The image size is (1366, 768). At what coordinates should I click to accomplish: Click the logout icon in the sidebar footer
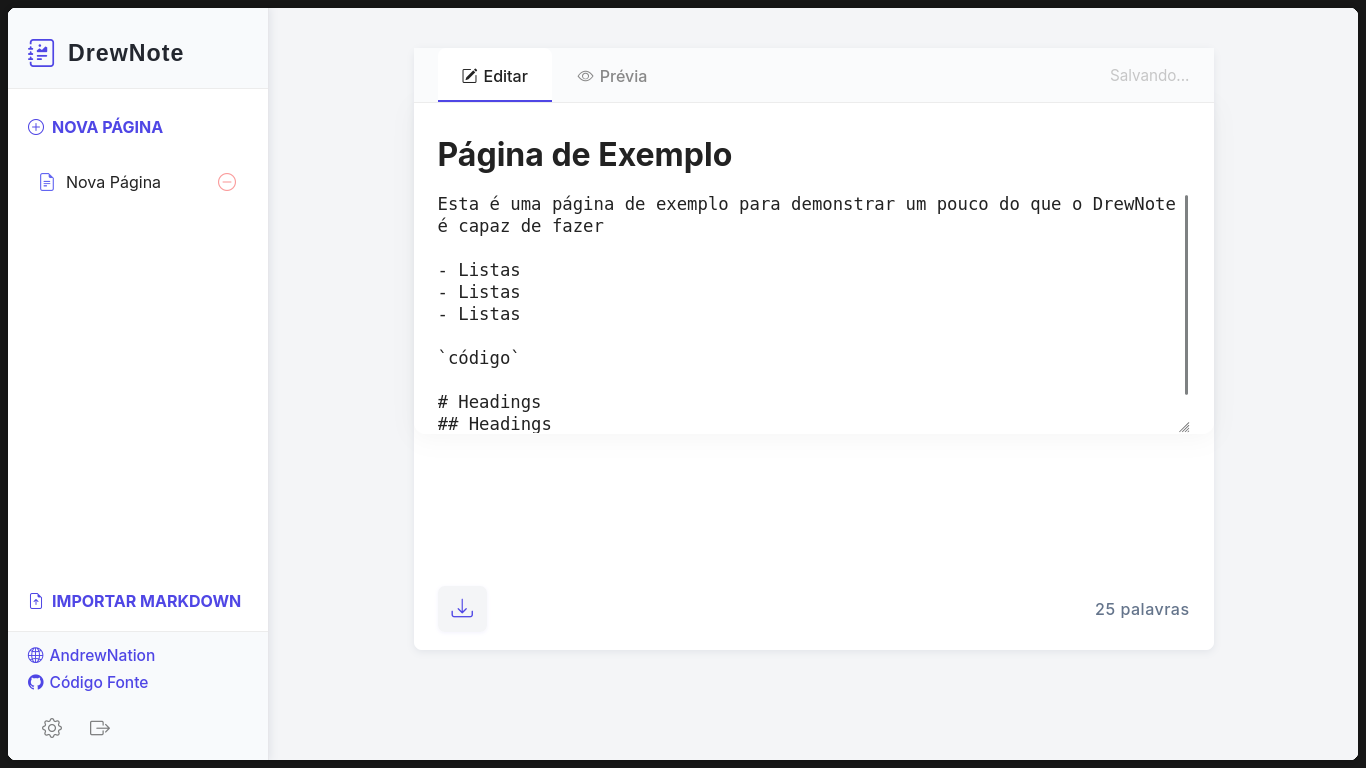[100, 728]
